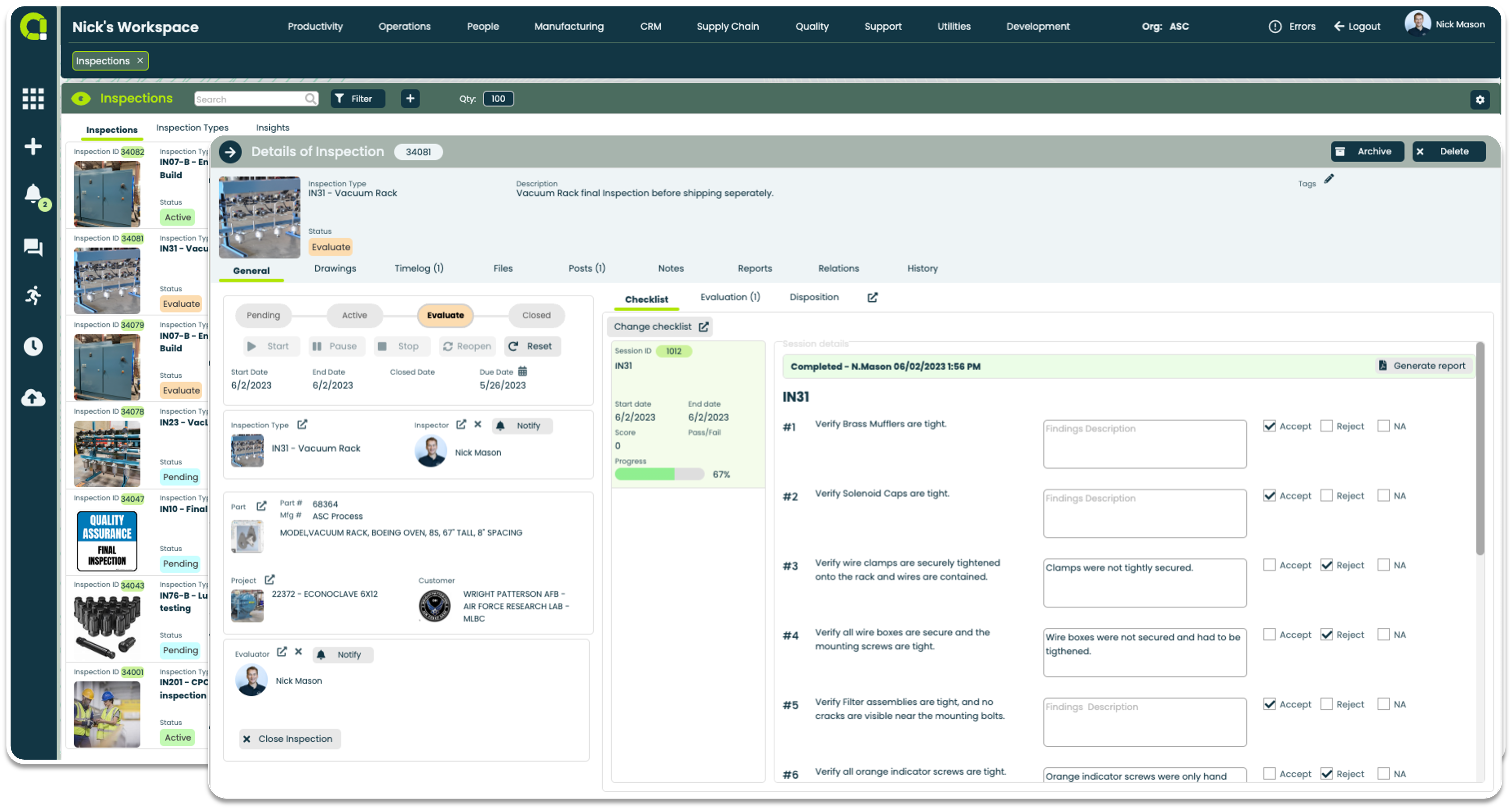Open Part external link icon
Viewport: 1512px width, 810px height.
(x=262, y=506)
